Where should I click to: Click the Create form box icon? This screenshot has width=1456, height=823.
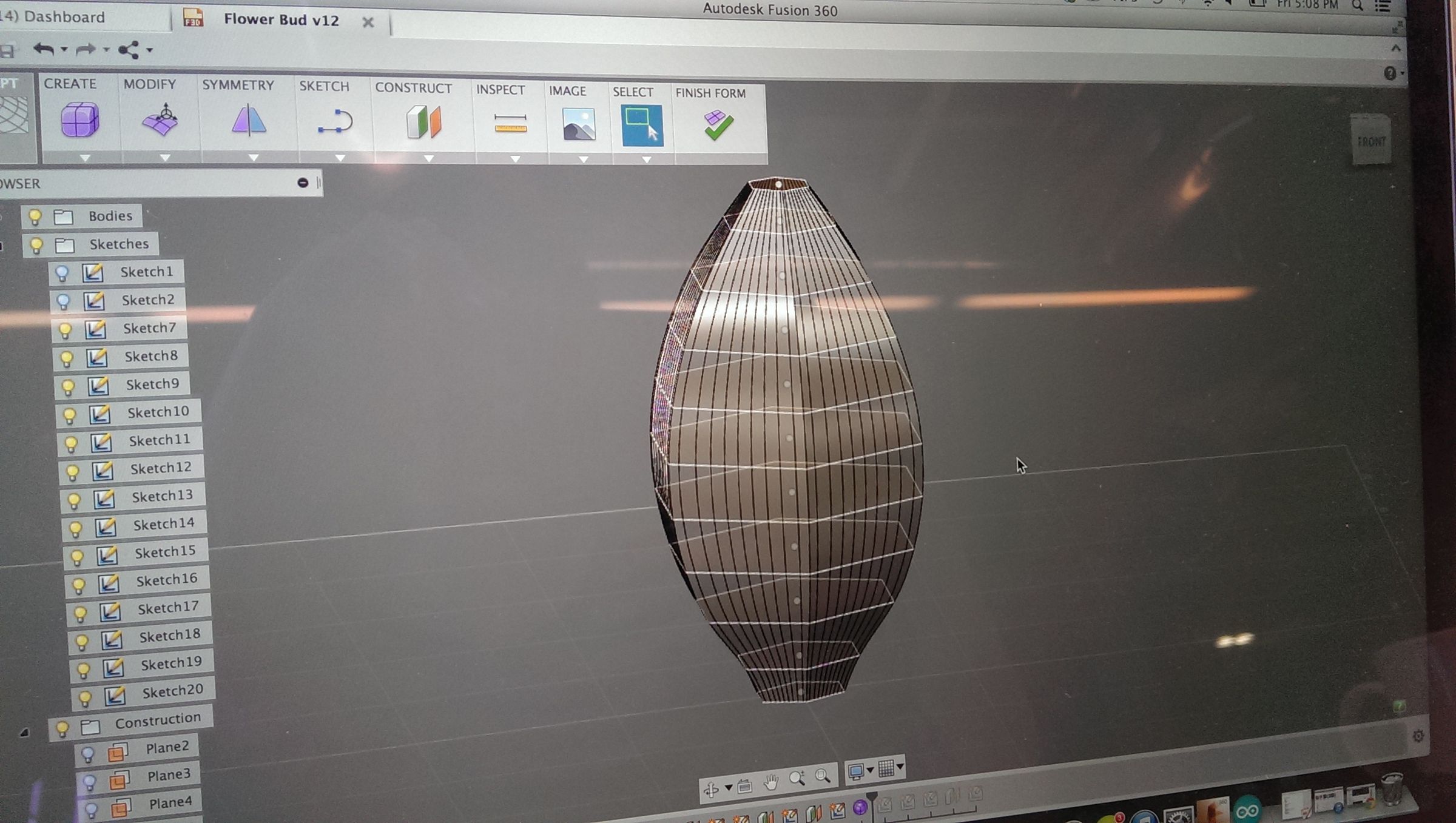point(79,119)
